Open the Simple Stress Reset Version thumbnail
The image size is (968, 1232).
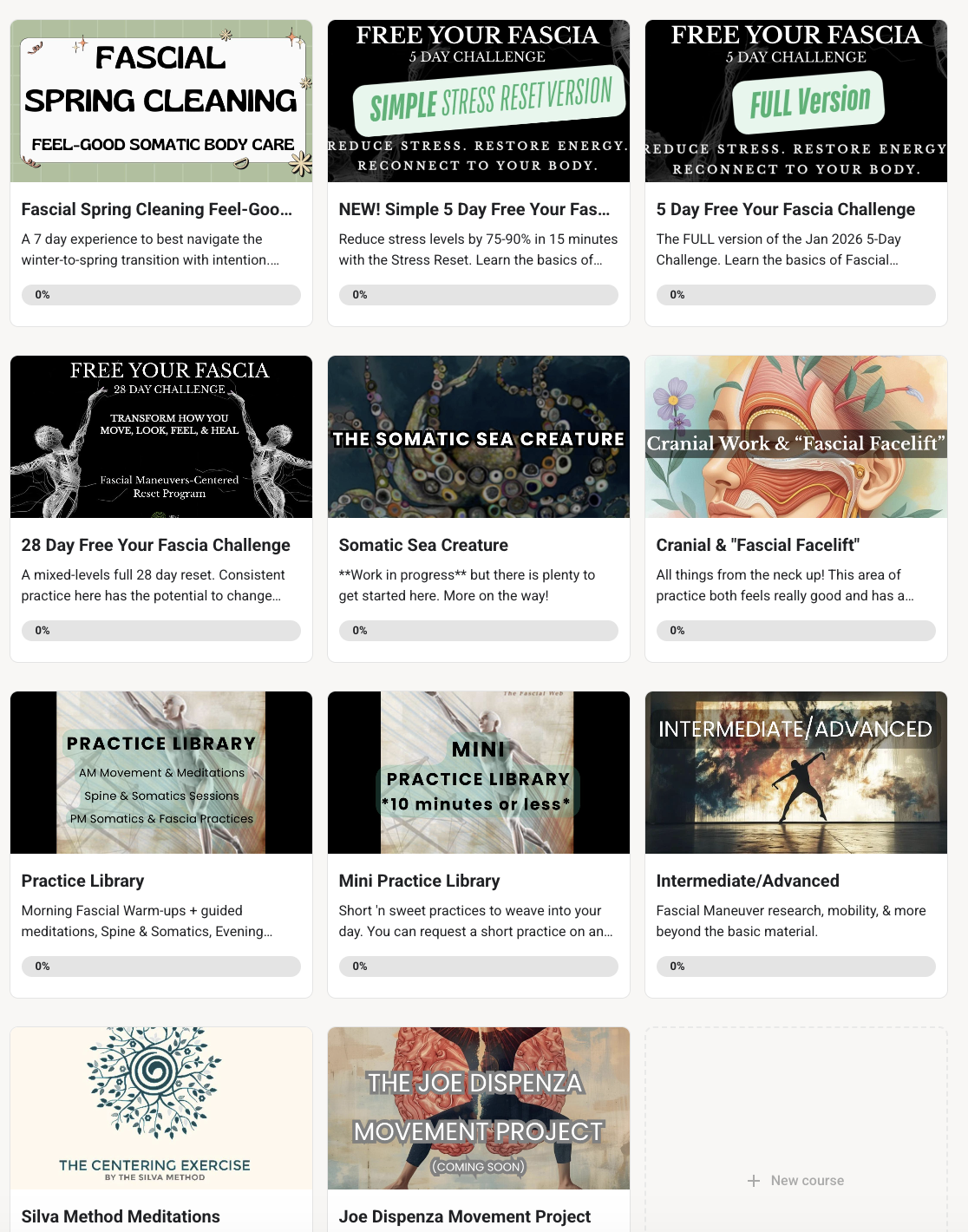pyautogui.click(x=479, y=102)
